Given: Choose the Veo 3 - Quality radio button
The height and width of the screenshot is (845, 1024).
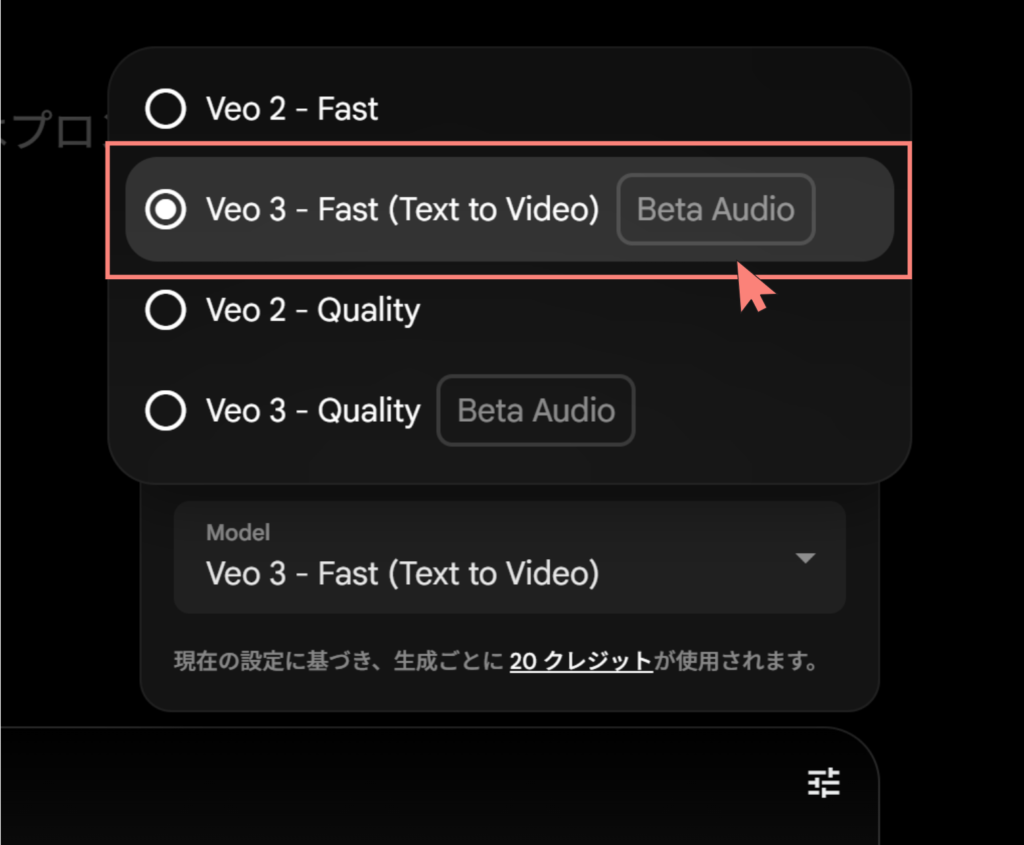Looking at the screenshot, I should pos(165,410).
